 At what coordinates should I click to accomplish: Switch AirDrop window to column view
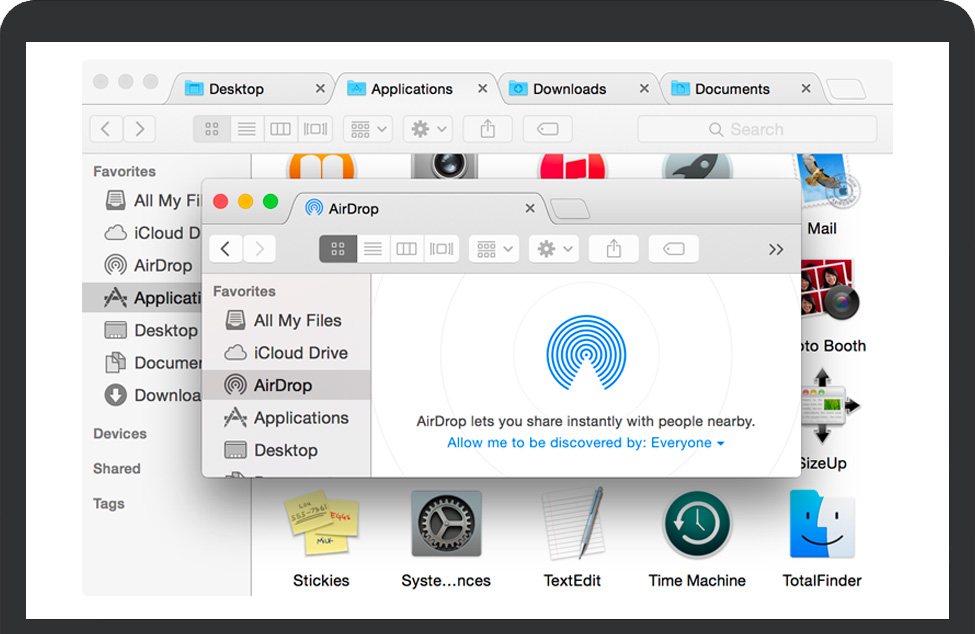406,249
